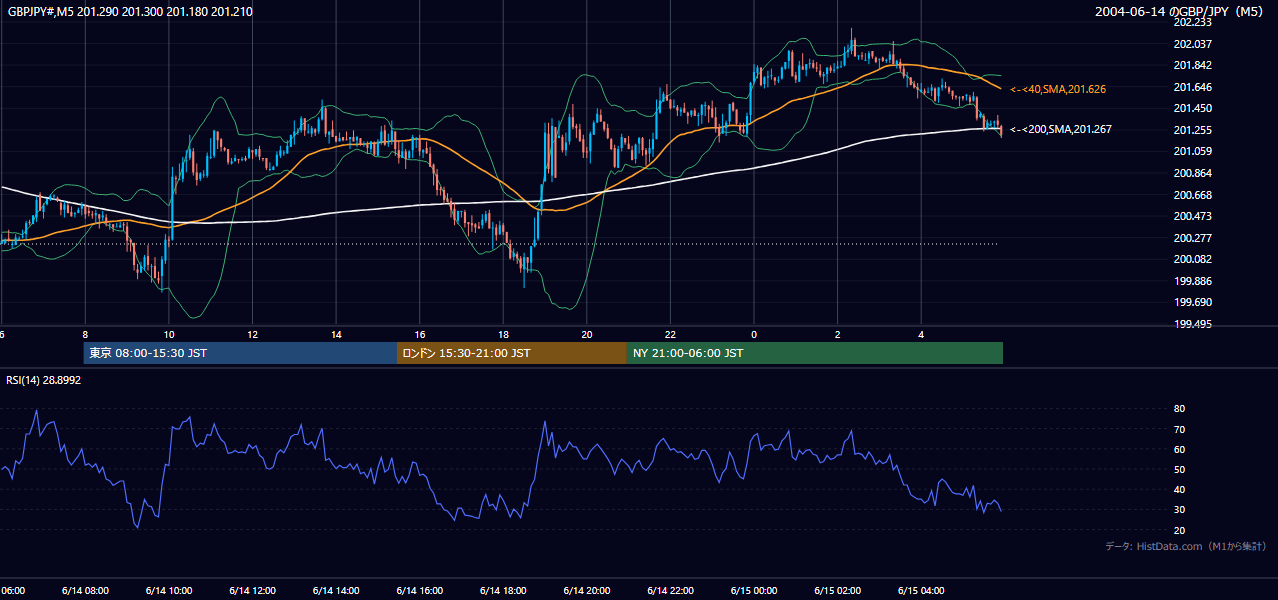
Task: Open the HistData.com data source credit
Action: [x=1186, y=546]
